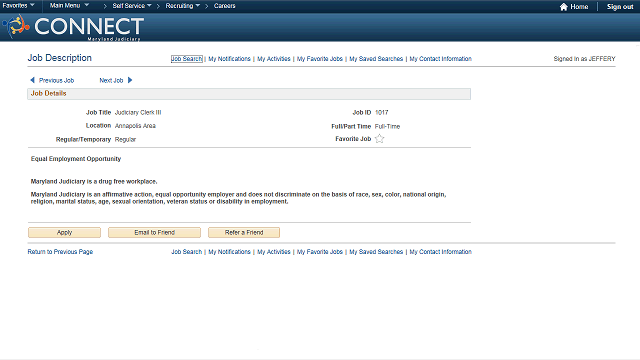Select Careers in the breadcrumb
This screenshot has height=360, width=640.
pyautogui.click(x=224, y=6)
